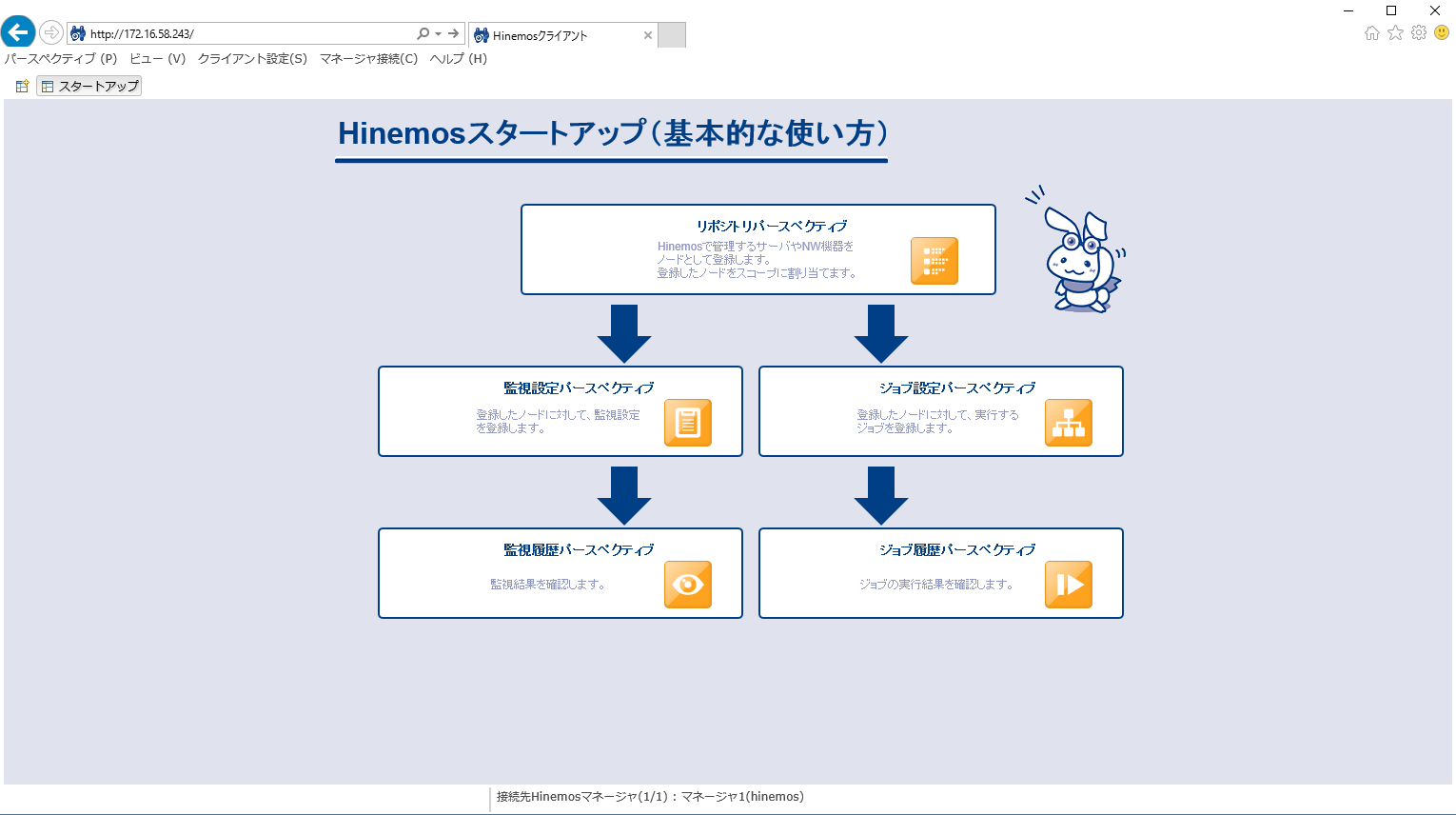Click the smiley feedback icon

(x=1442, y=33)
